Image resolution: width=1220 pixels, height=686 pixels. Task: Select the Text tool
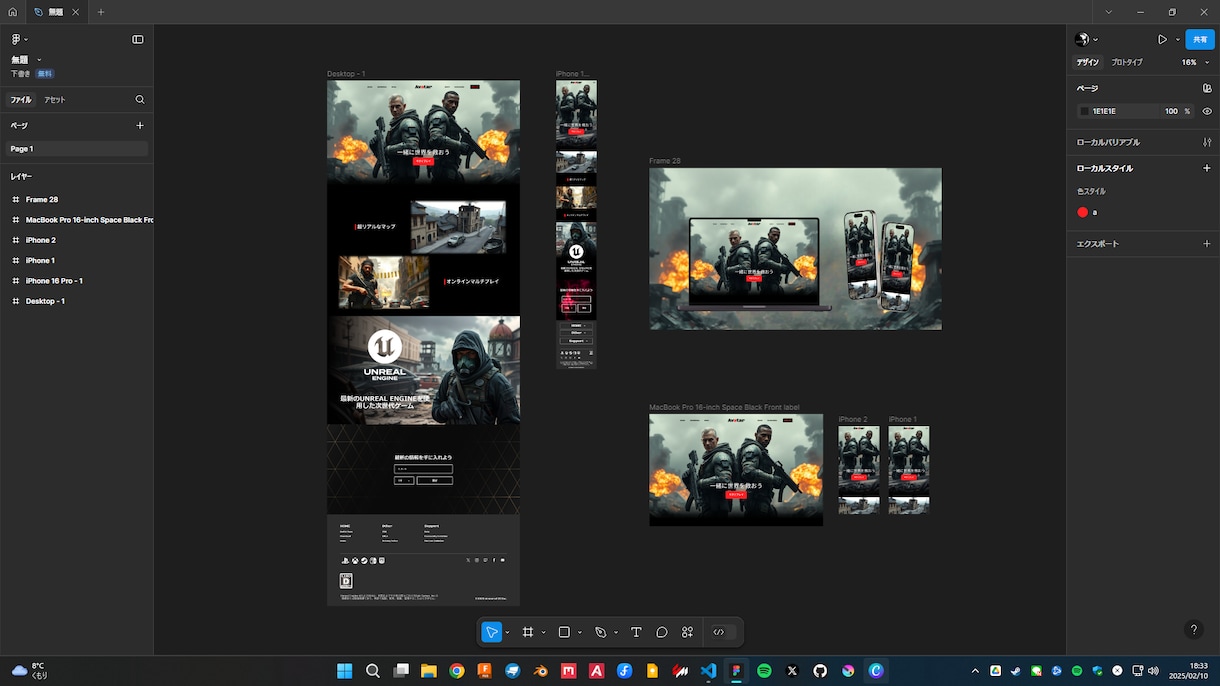pyautogui.click(x=636, y=632)
